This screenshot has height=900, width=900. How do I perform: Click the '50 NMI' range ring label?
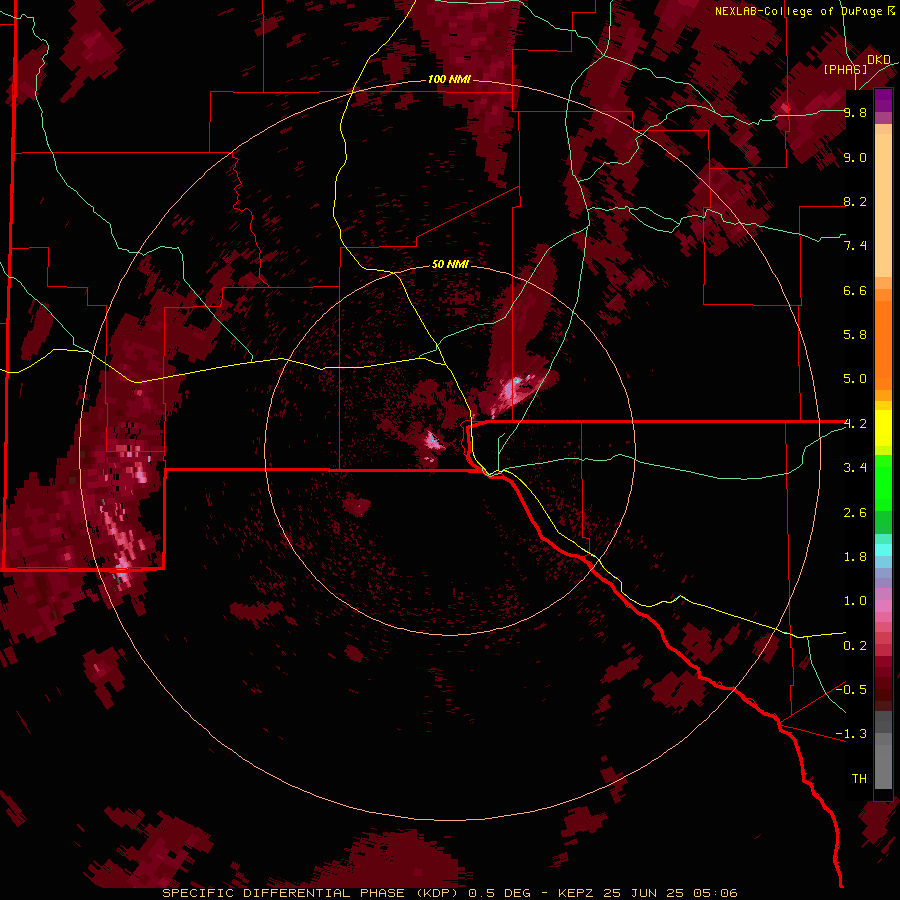tap(450, 264)
